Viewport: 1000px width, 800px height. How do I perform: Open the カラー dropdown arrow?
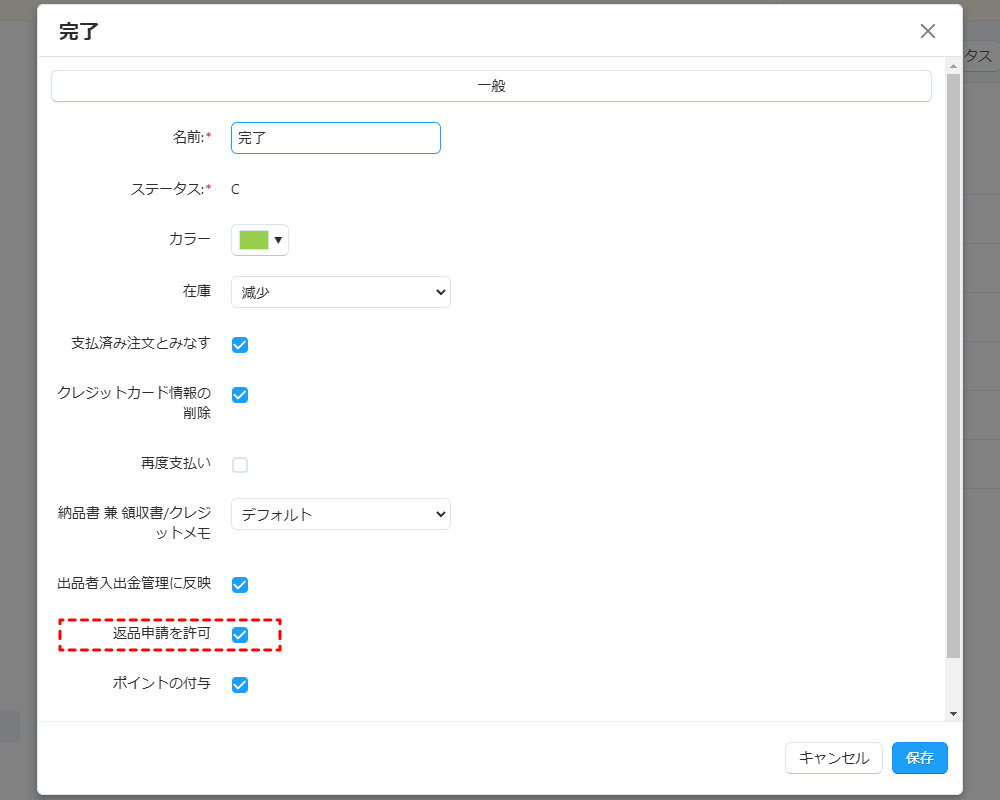click(278, 240)
